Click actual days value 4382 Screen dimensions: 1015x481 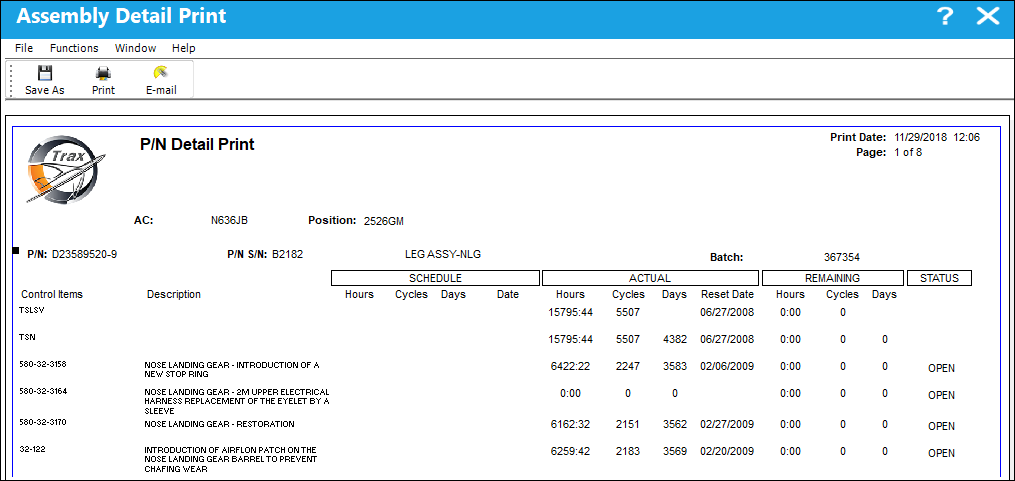click(x=675, y=339)
